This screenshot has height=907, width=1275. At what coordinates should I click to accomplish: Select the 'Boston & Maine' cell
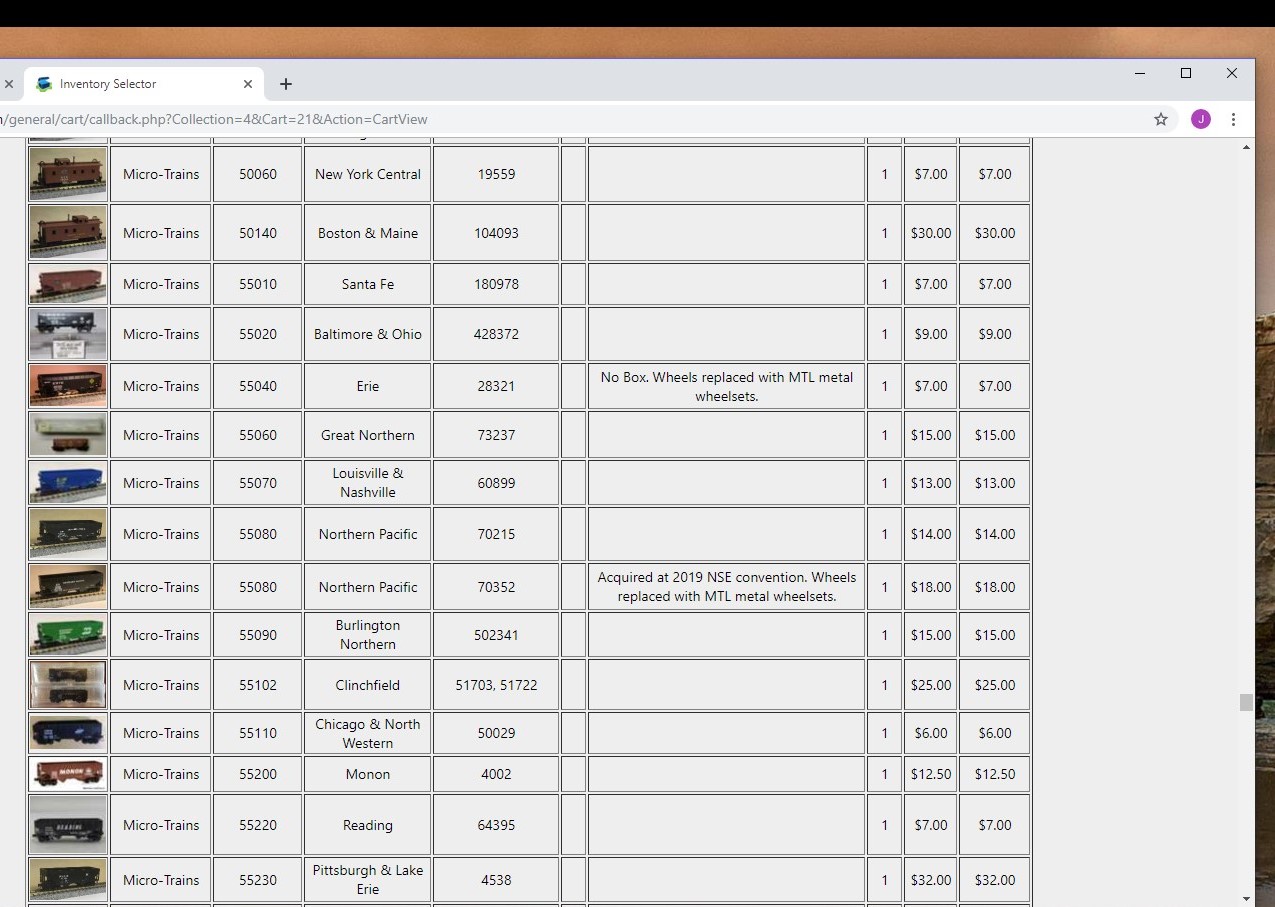click(x=368, y=233)
